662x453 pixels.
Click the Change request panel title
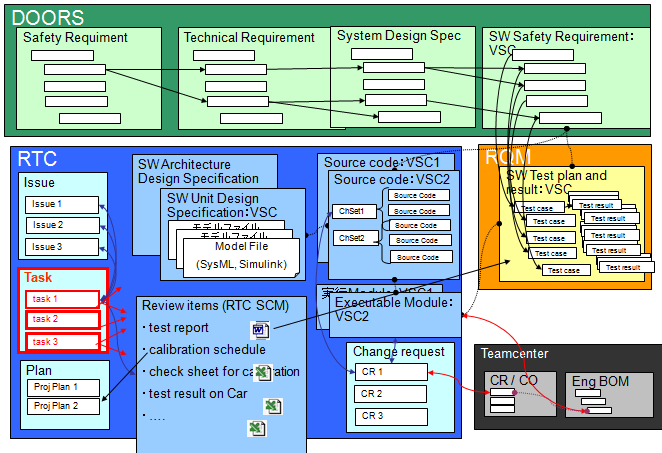click(399, 351)
